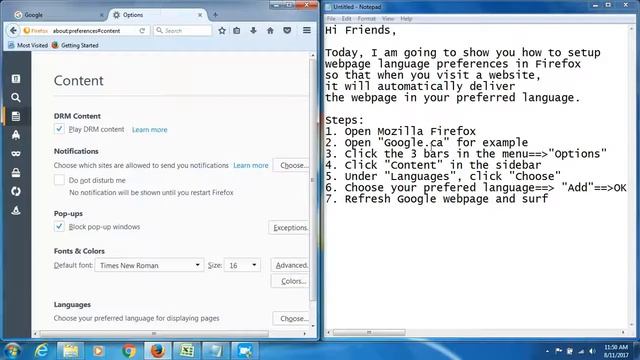Launch Google Chrome from the taskbar
640x360 pixels.
coord(129,351)
